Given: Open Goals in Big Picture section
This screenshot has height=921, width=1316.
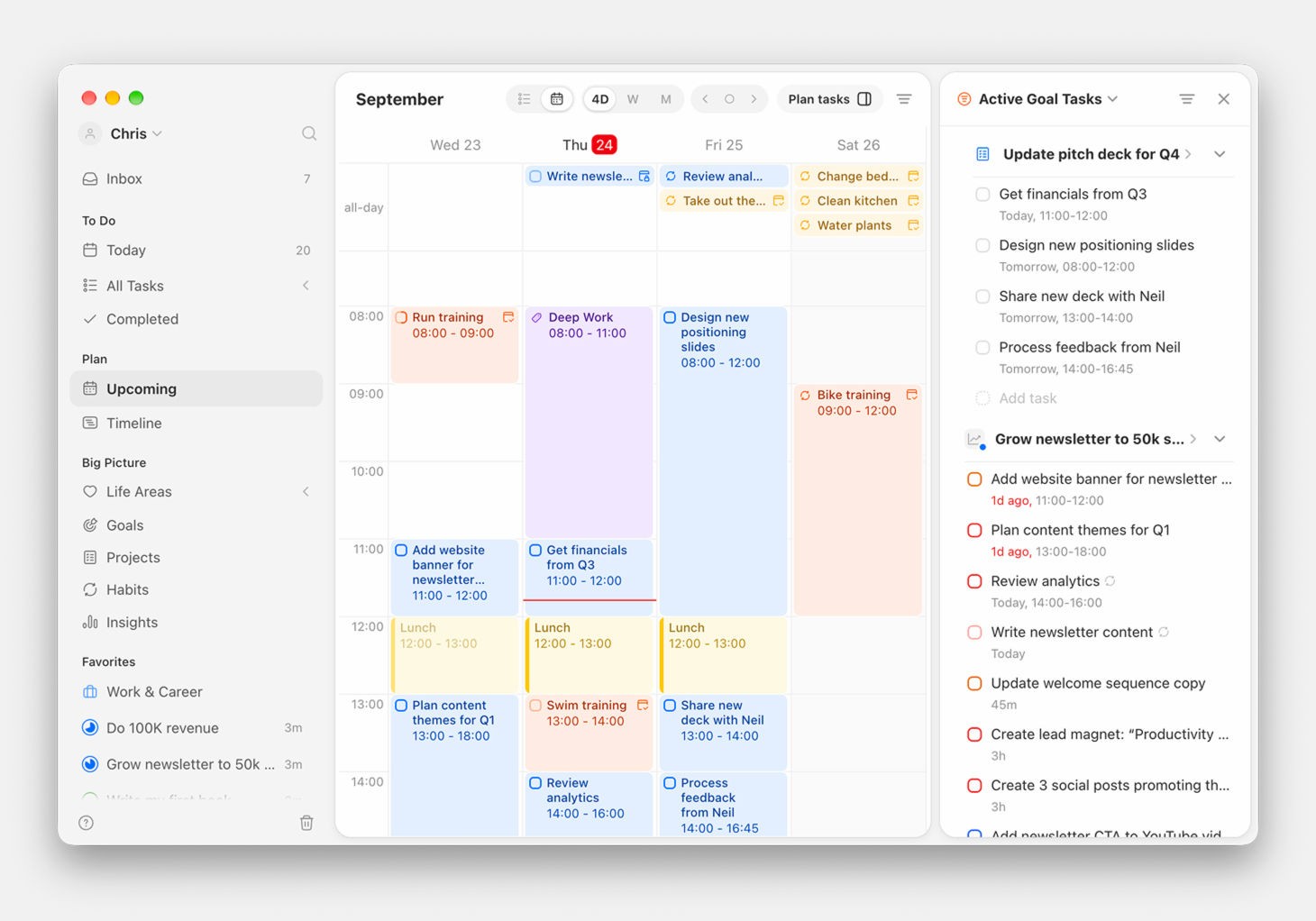Looking at the screenshot, I should click(196, 525).
